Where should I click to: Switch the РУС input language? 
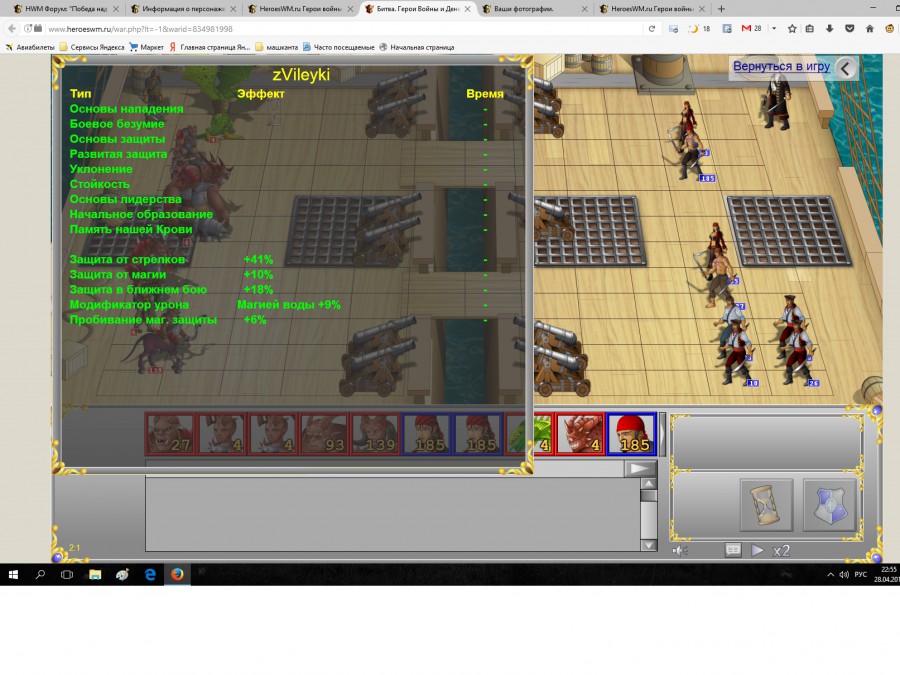click(860, 575)
